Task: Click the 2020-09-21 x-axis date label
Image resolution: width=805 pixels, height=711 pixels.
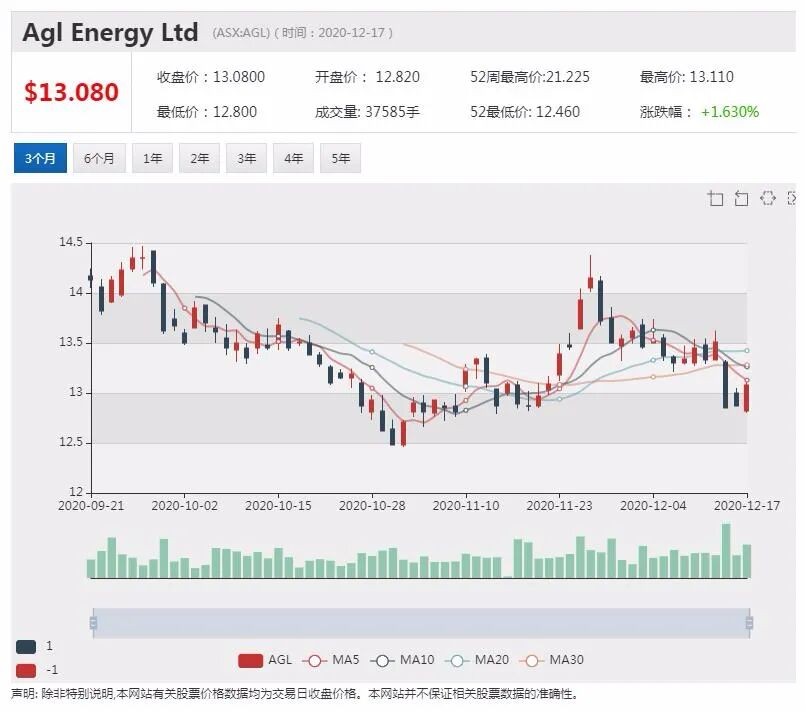Action: (91, 506)
